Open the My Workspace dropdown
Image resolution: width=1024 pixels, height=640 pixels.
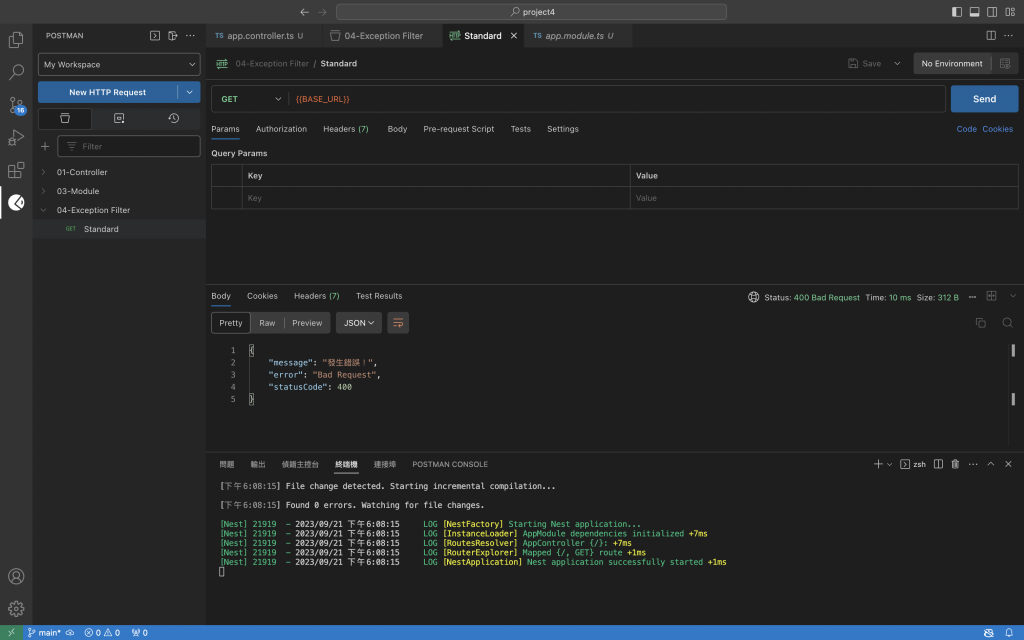[x=119, y=64]
